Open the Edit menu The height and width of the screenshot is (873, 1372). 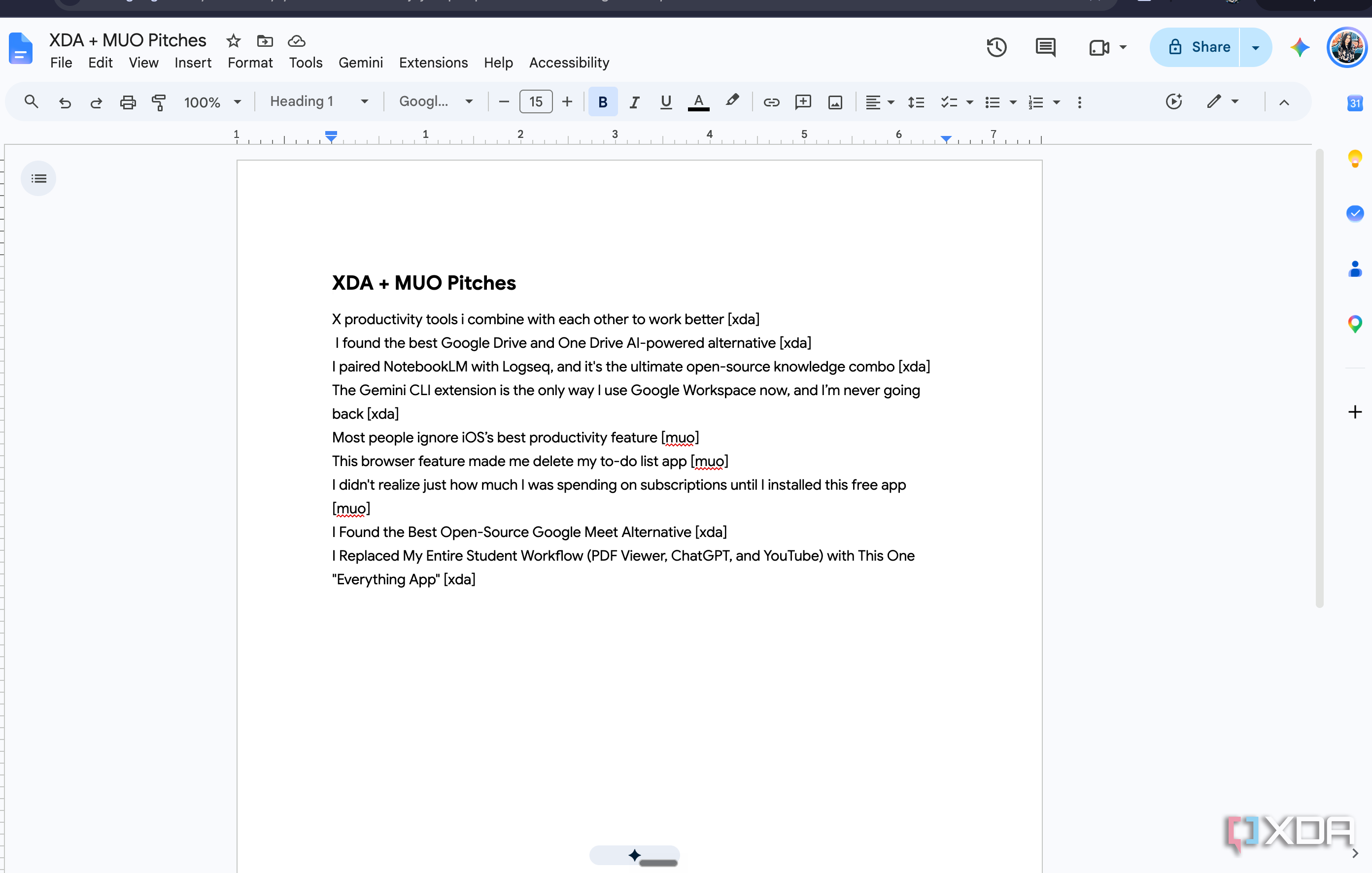tap(100, 63)
